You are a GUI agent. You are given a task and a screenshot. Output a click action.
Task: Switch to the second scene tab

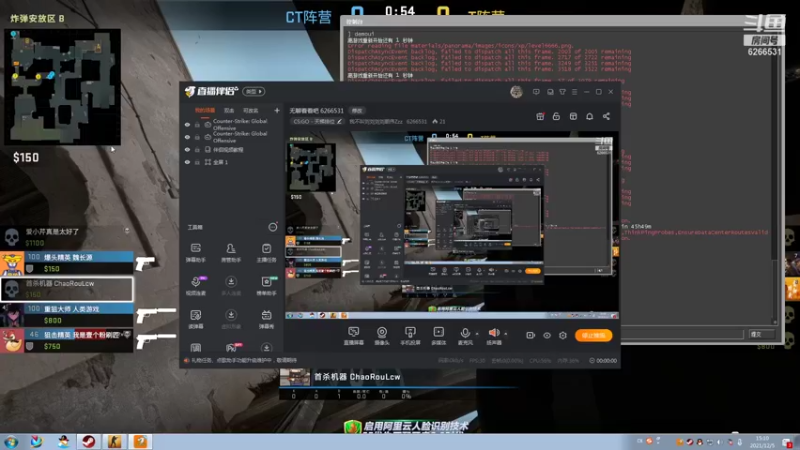[x=229, y=110]
